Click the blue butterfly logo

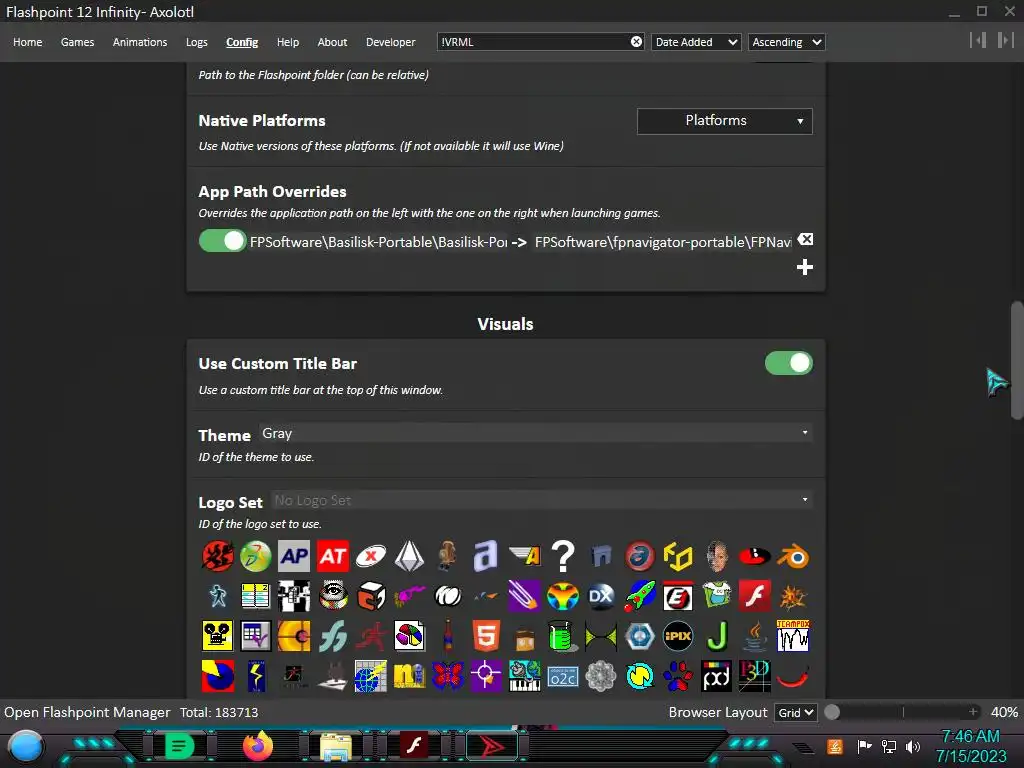click(x=448, y=676)
